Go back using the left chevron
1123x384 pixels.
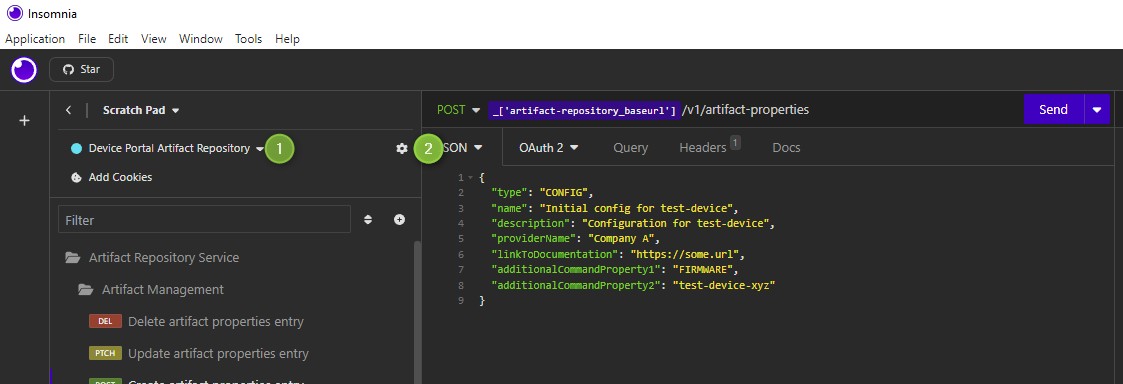(x=68, y=110)
